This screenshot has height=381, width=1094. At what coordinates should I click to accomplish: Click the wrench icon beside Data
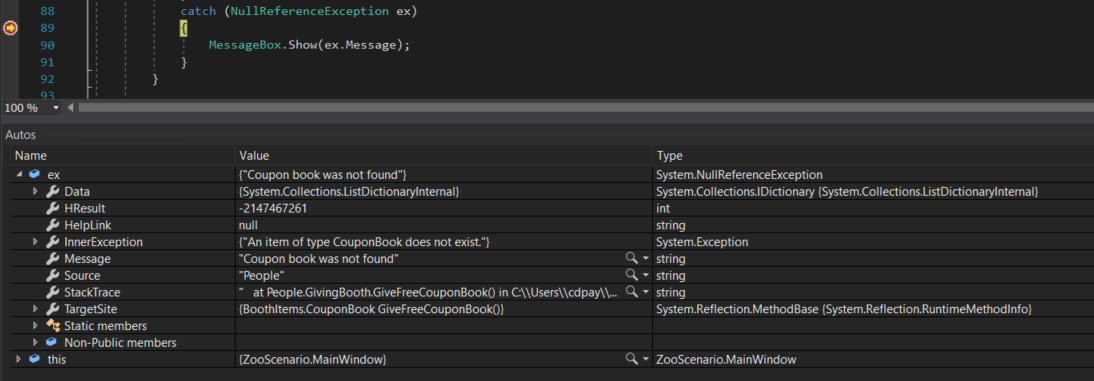[x=52, y=191]
